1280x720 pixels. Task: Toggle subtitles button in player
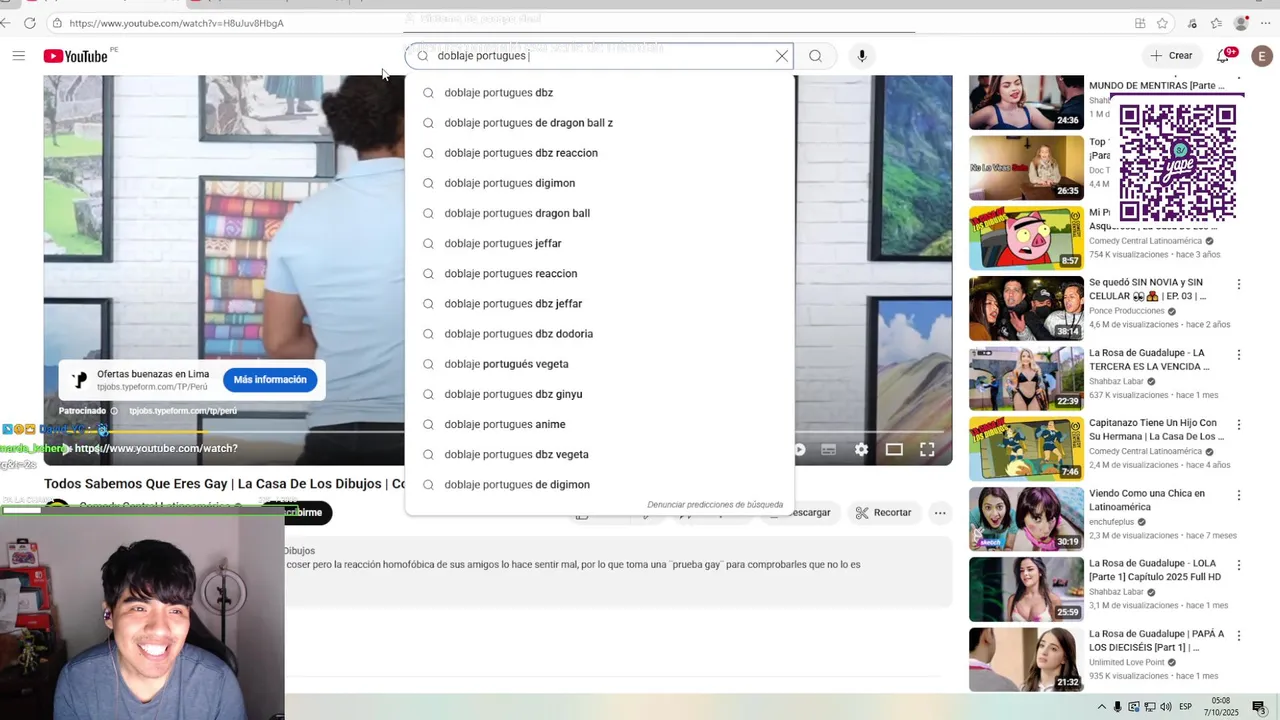[828, 450]
